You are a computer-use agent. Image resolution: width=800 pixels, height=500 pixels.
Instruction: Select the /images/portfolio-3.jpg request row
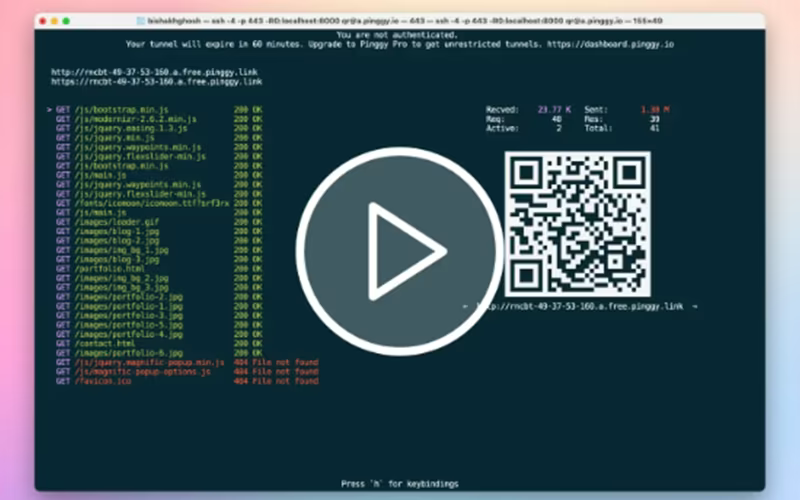pos(159,315)
